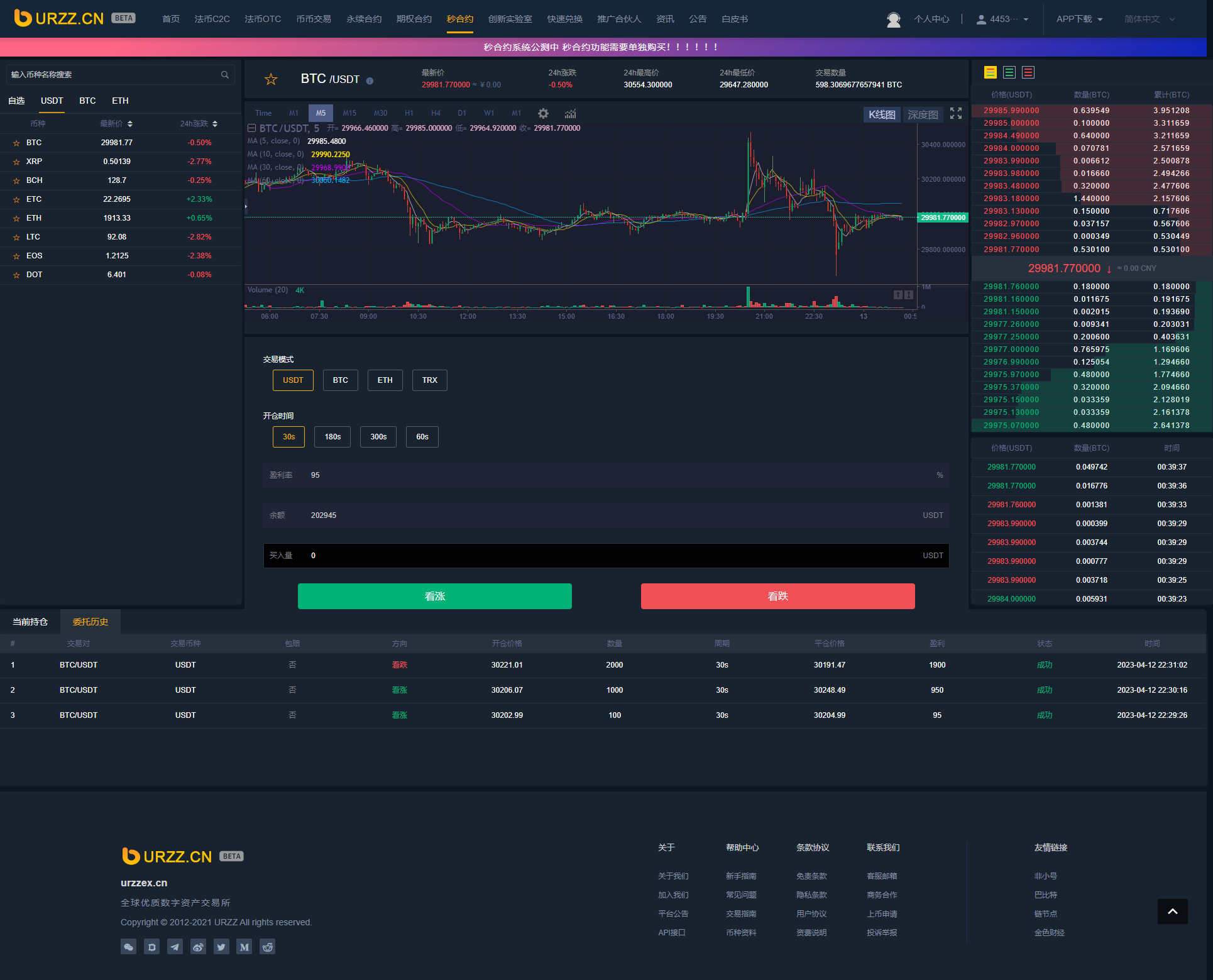
Task: Select the 180s duration option
Action: click(332, 437)
